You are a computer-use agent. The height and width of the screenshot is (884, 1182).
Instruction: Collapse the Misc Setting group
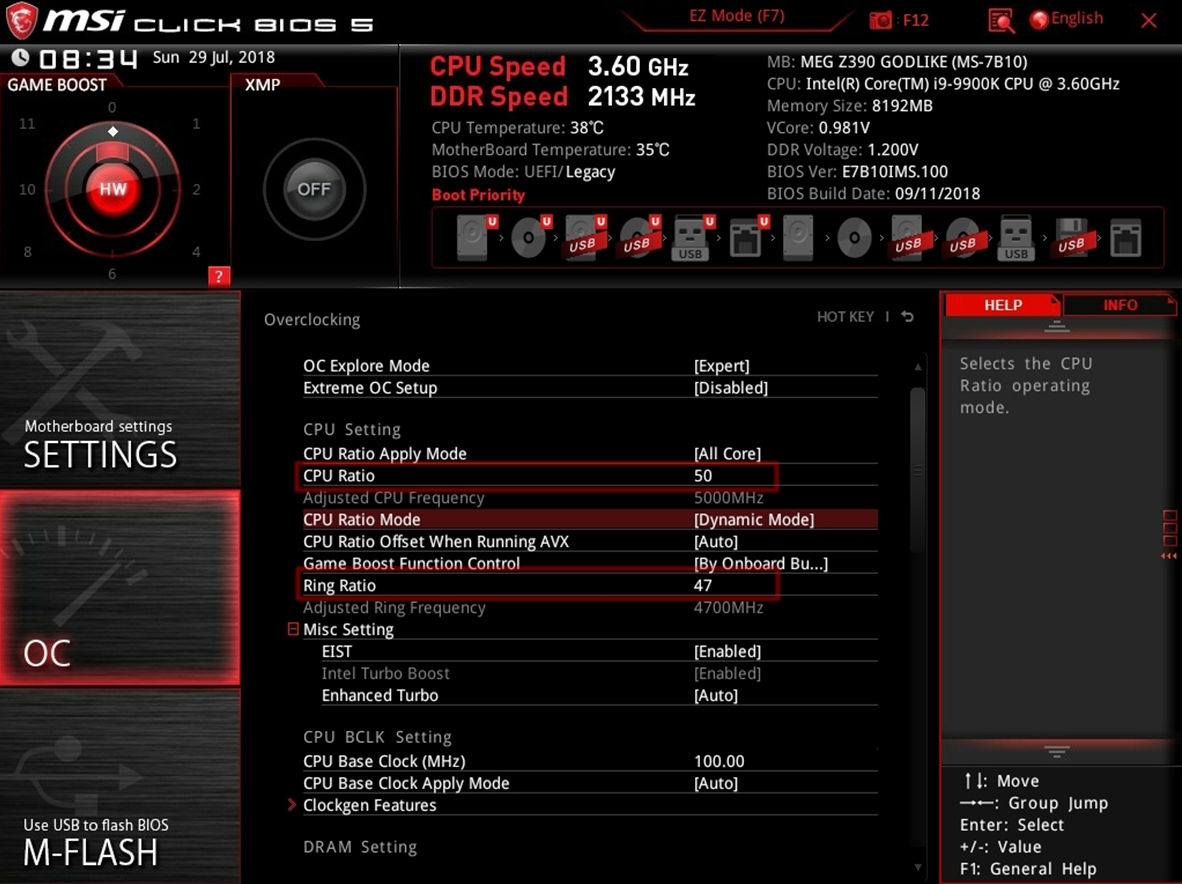coord(293,629)
